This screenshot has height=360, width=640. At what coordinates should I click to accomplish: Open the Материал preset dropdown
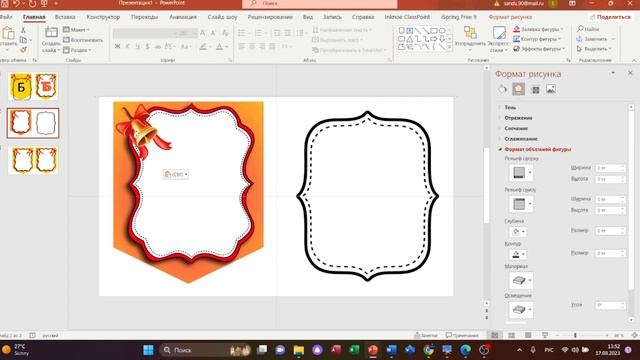click(521, 280)
